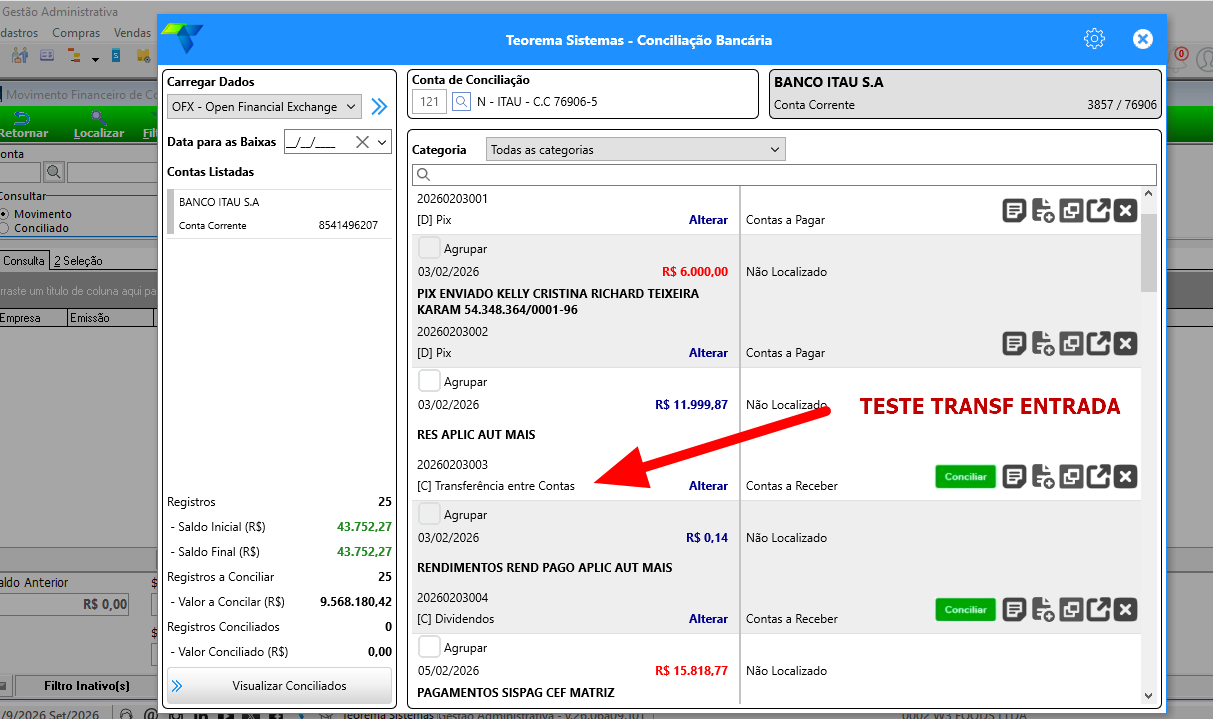Tick Agrupar for the R$ 0,14 entry
1213x719 pixels.
(429, 514)
